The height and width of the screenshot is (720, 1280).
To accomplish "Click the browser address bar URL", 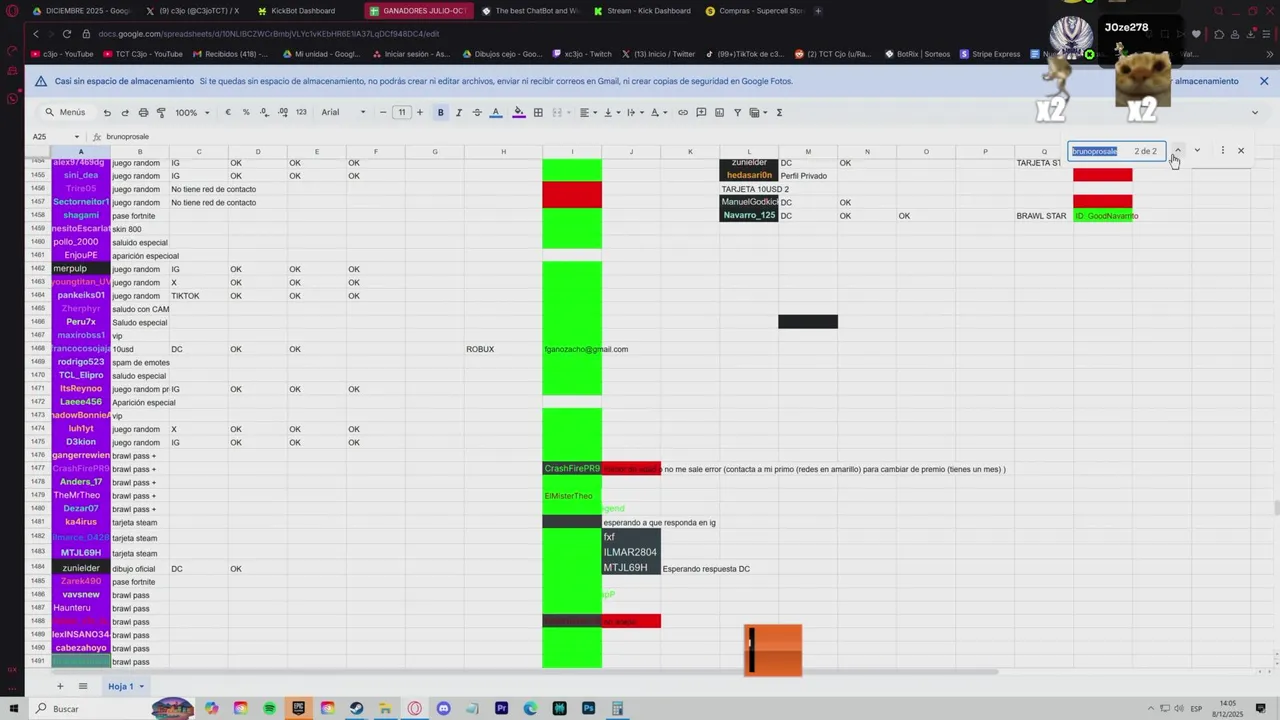I will coord(269,34).
